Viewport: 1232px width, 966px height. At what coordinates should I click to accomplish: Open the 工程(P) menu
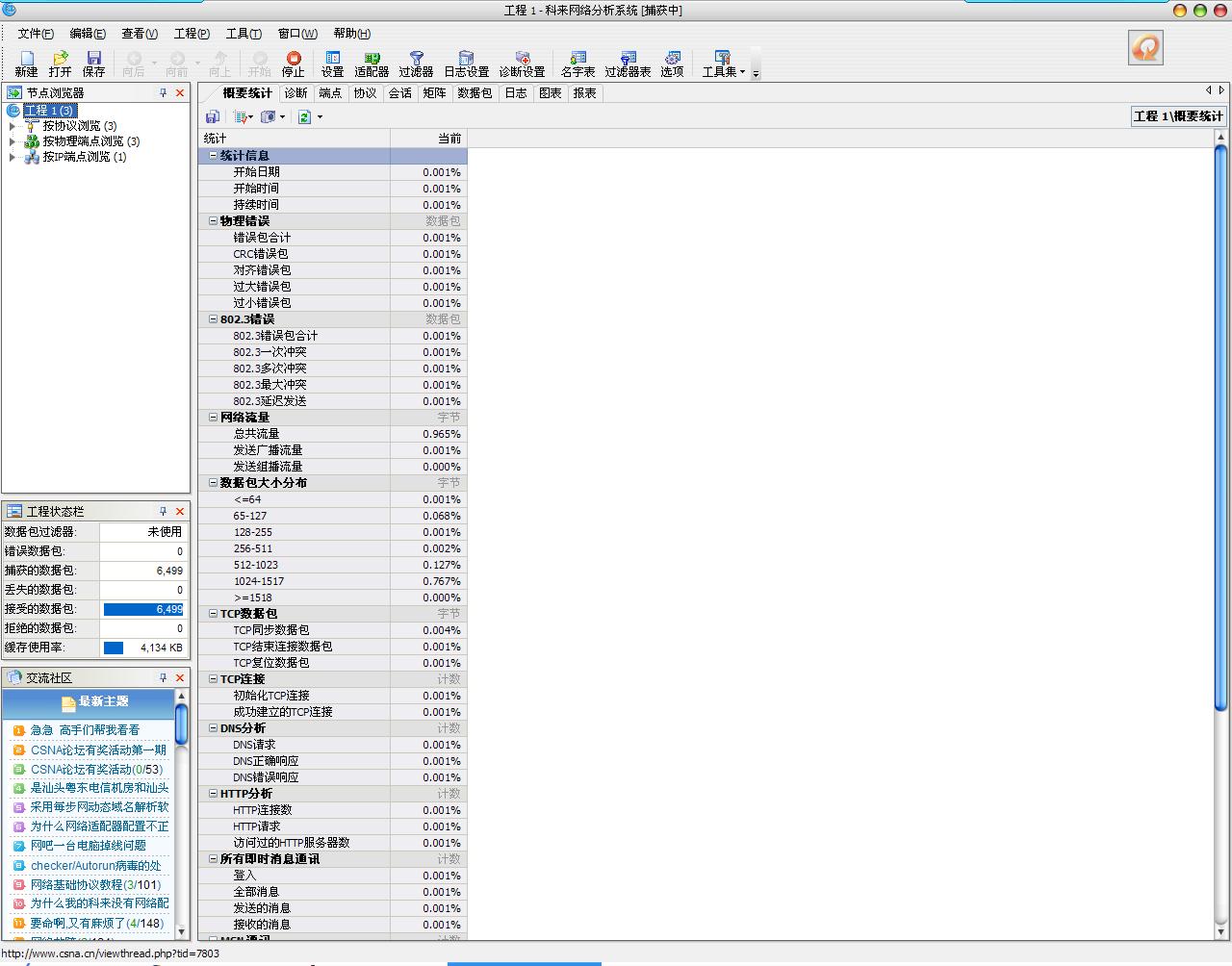pyautogui.click(x=191, y=34)
